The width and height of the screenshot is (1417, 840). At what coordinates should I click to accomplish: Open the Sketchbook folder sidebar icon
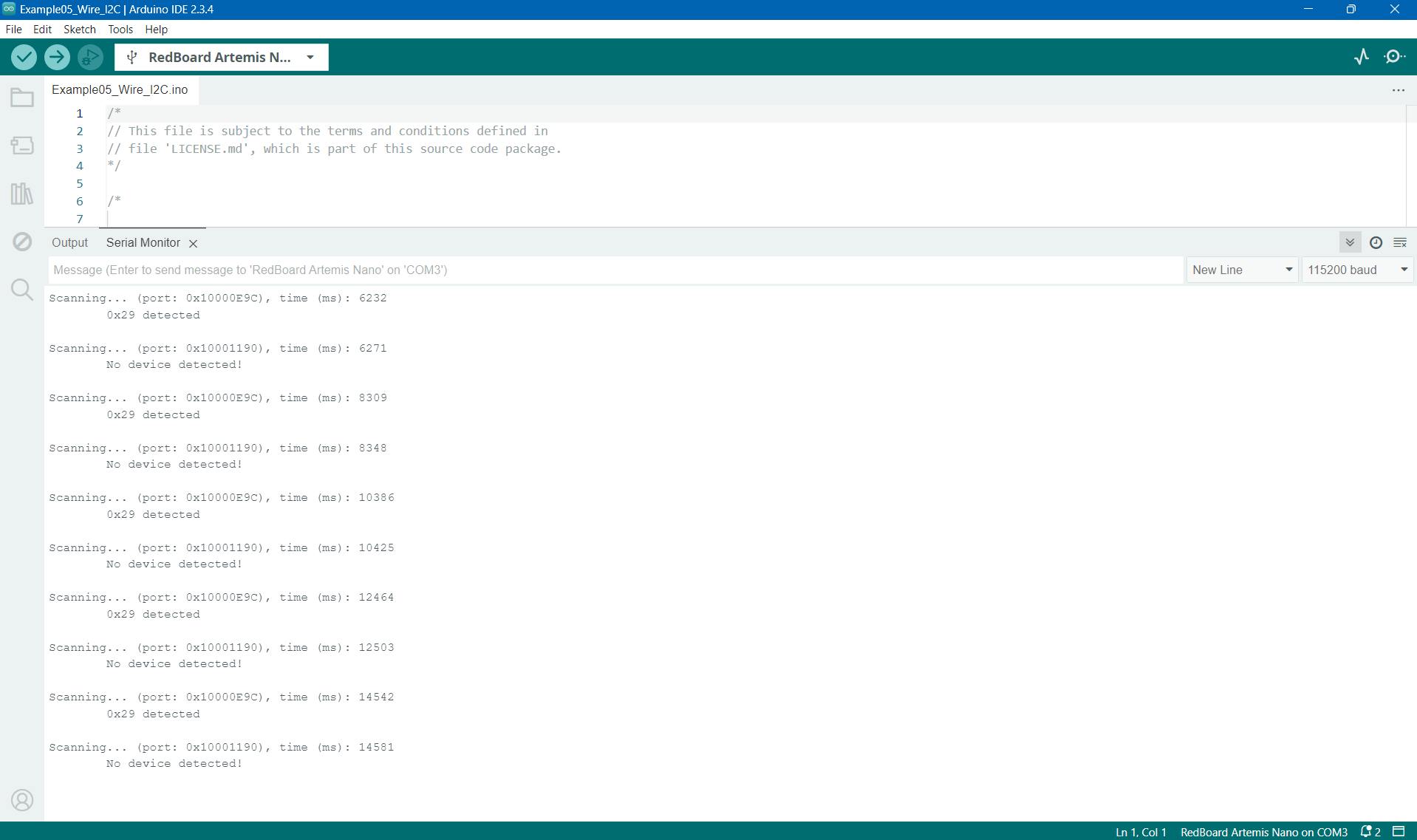click(x=22, y=98)
